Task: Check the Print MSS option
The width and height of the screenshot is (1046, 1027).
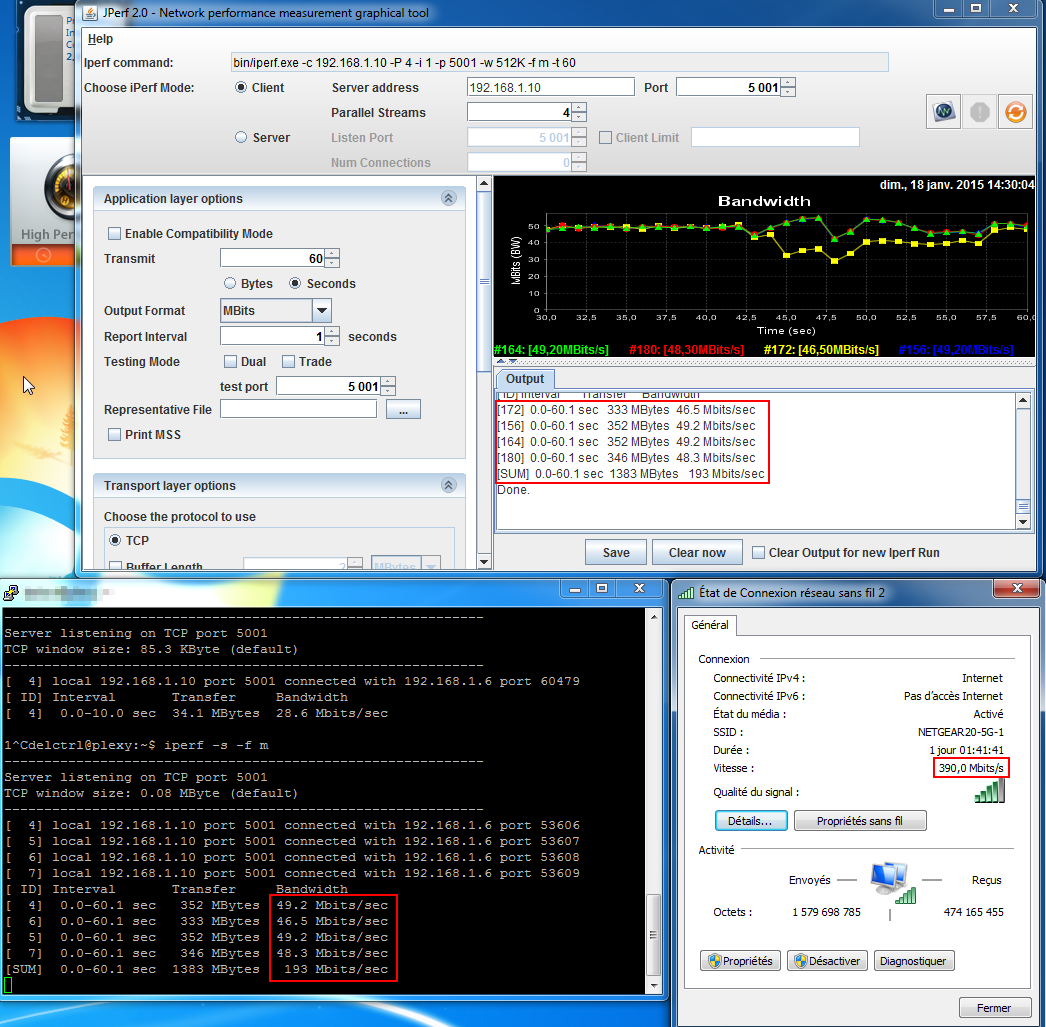Action: tap(115, 435)
